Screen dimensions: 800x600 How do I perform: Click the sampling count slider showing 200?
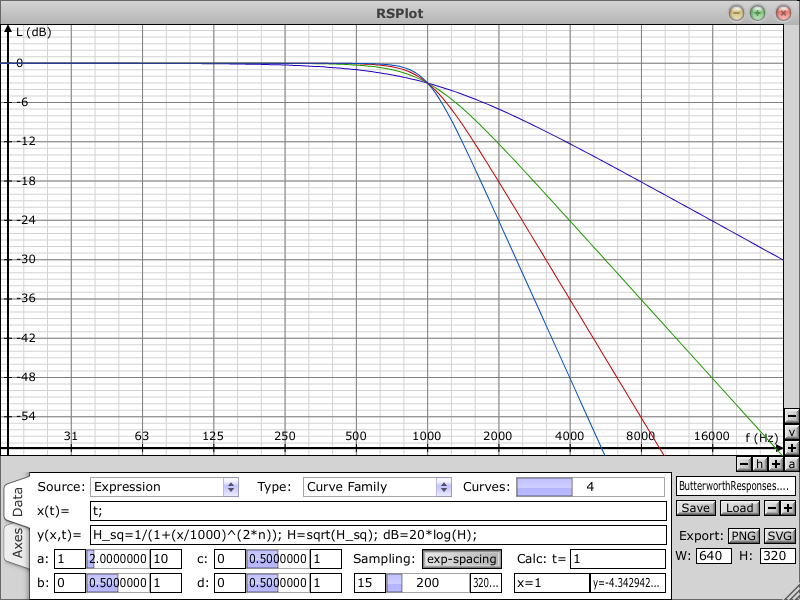tap(428, 583)
